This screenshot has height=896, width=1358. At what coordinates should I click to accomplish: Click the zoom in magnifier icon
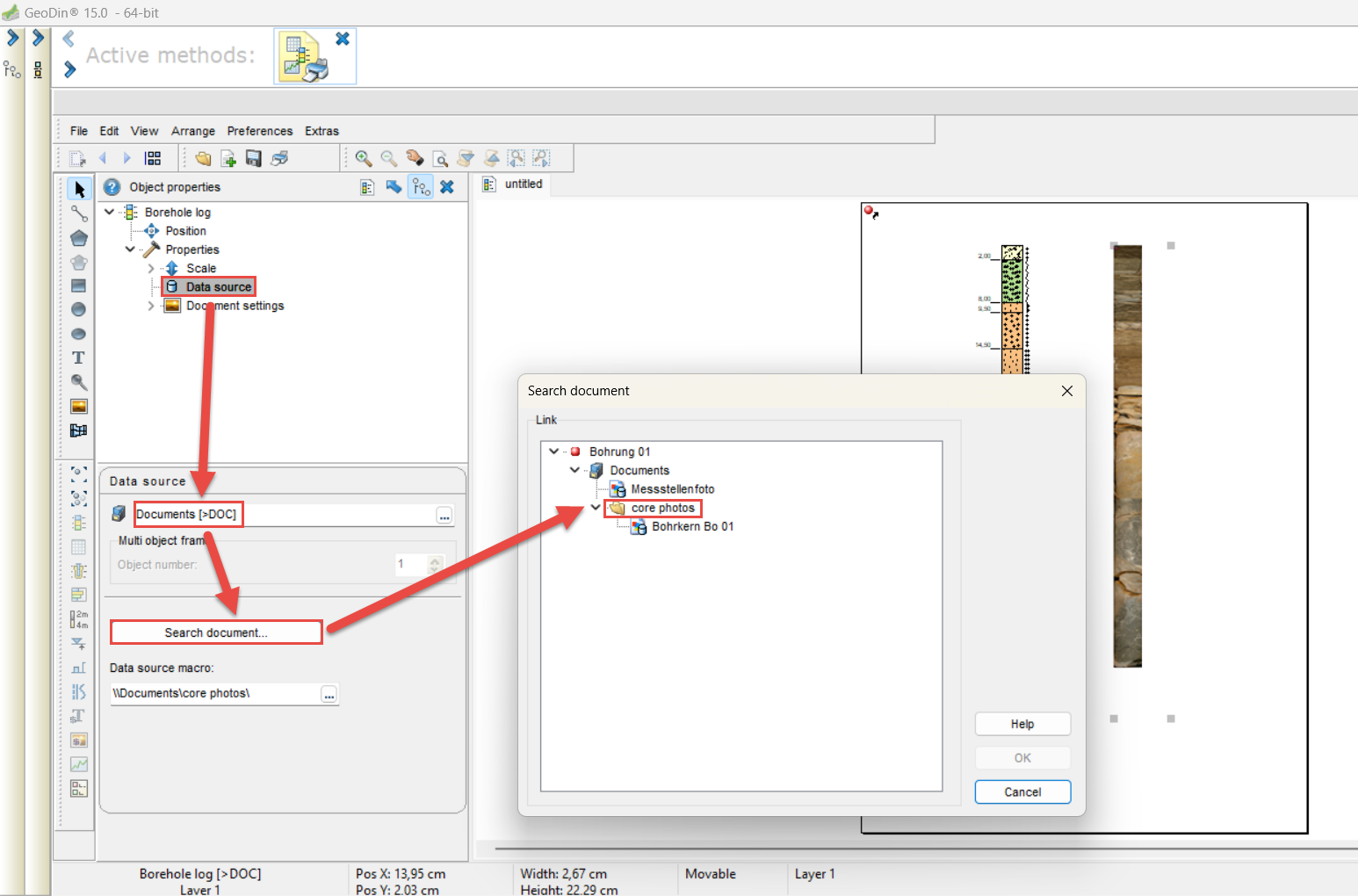coord(364,158)
